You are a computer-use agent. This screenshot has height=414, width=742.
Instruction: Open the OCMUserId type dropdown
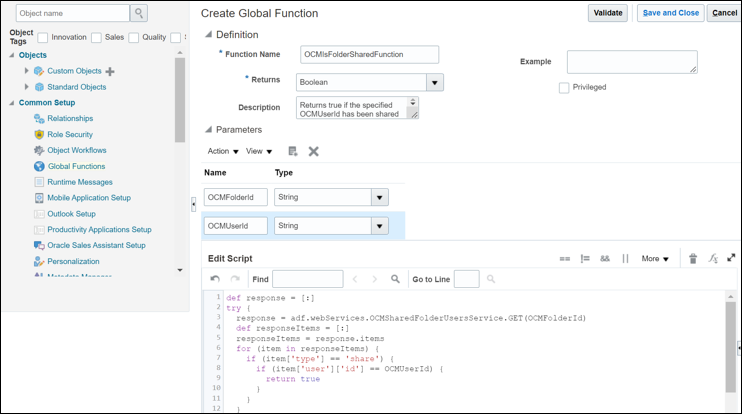pyautogui.click(x=380, y=226)
